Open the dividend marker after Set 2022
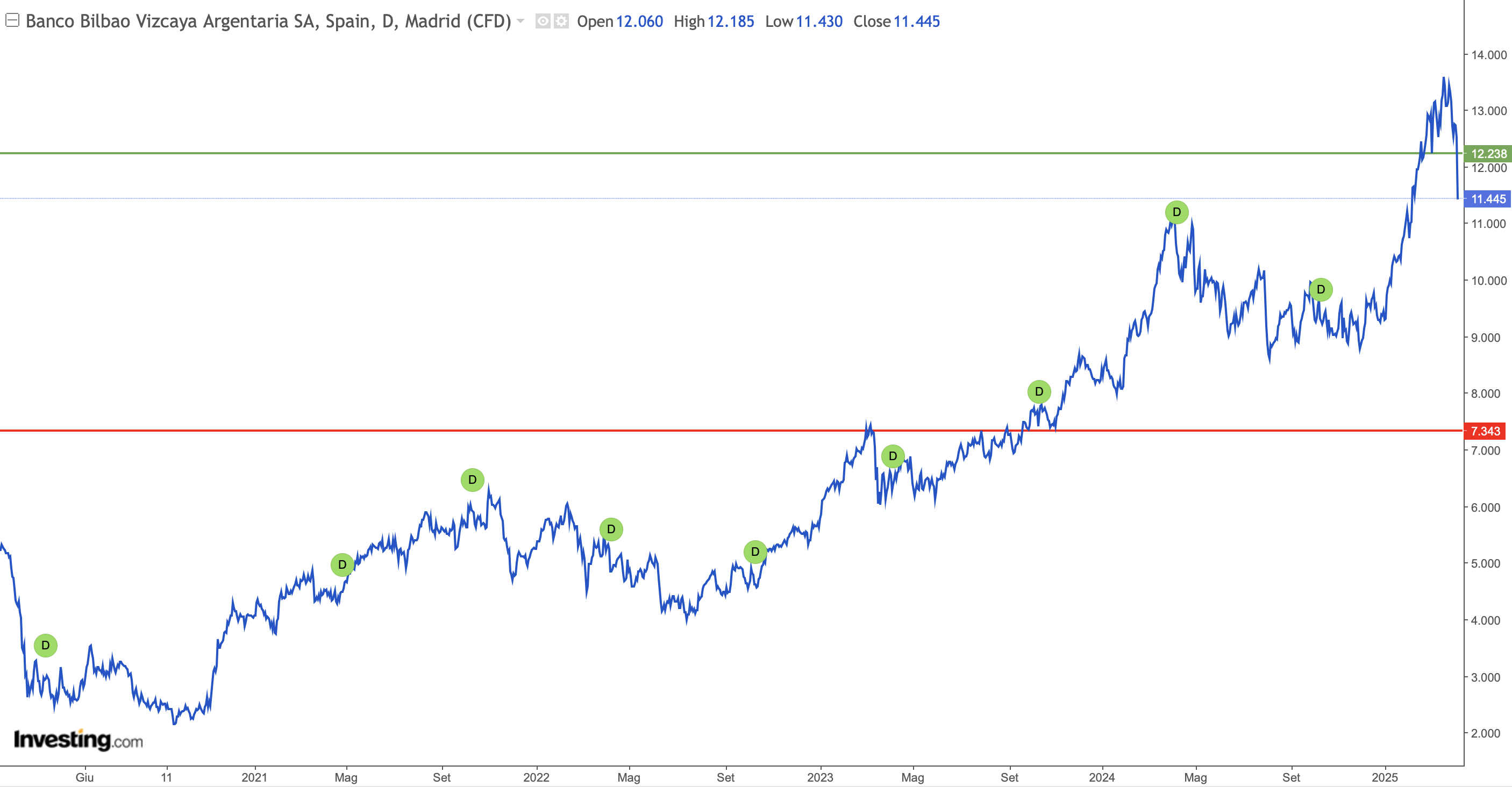1512x787 pixels. click(755, 552)
